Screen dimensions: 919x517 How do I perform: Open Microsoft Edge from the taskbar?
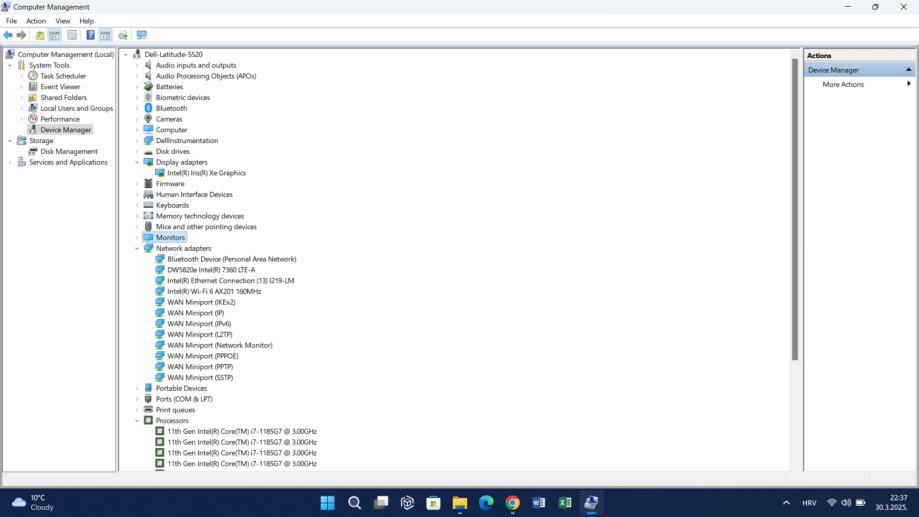[x=486, y=502]
